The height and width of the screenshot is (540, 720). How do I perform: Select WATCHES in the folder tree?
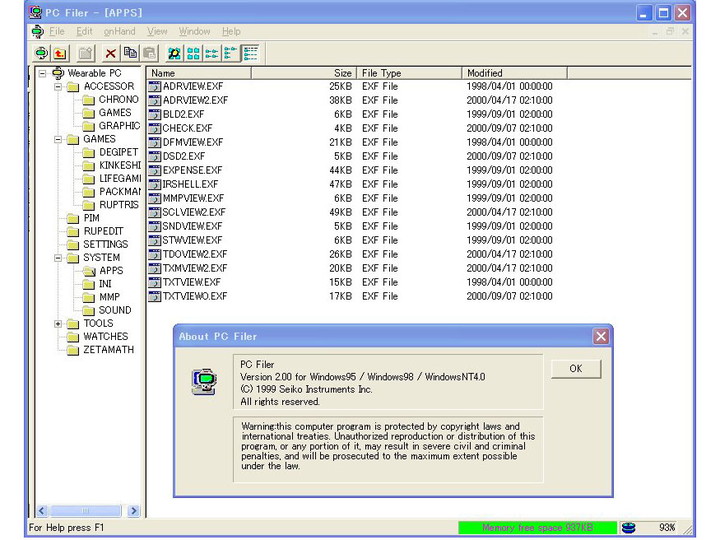pyautogui.click(x=106, y=337)
